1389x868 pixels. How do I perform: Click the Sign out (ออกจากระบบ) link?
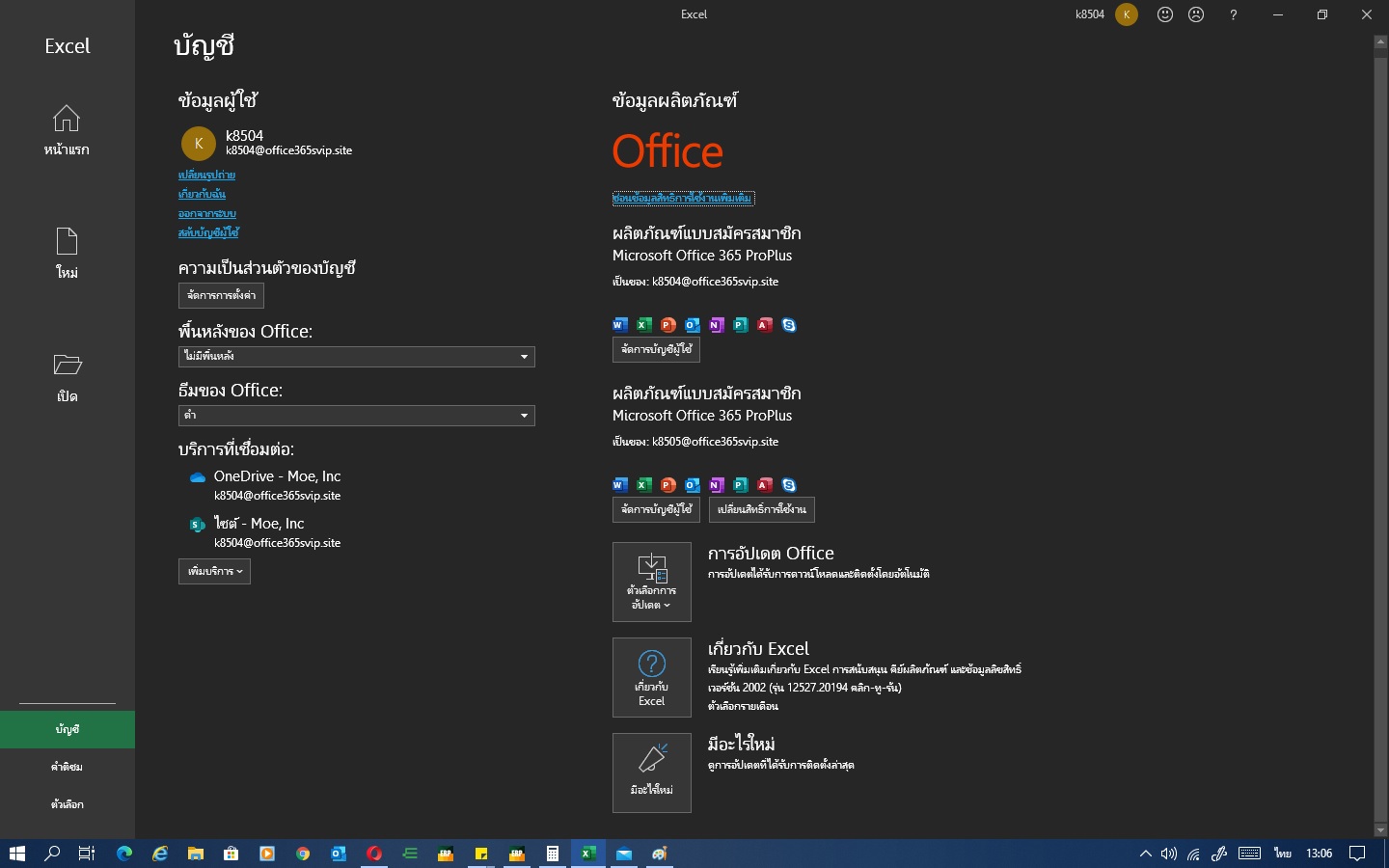tap(206, 214)
